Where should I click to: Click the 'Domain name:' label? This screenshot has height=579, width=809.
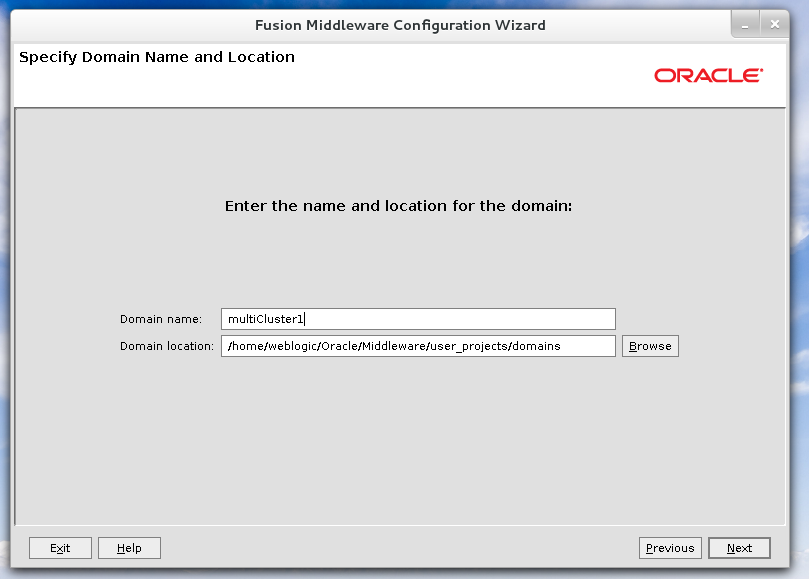click(x=161, y=319)
